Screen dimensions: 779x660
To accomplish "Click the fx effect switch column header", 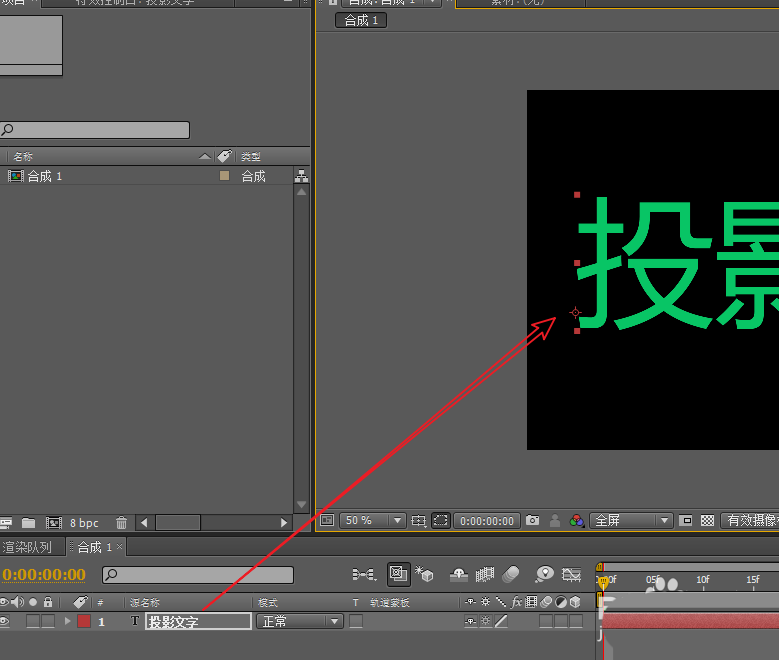I will pyautogui.click(x=516, y=602).
